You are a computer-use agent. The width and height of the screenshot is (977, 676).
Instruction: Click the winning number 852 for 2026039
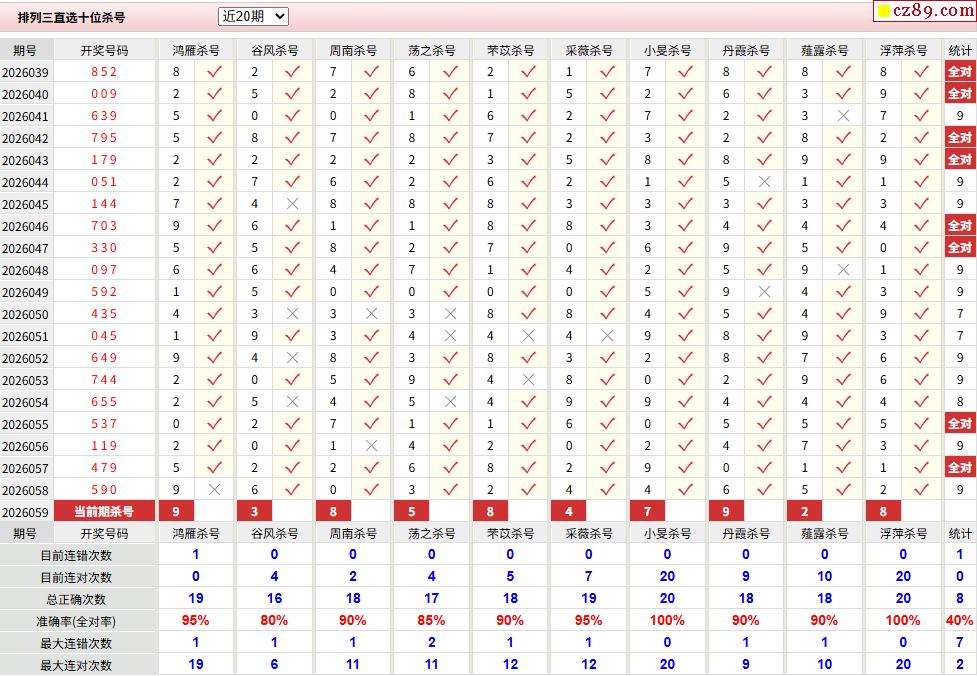point(104,72)
